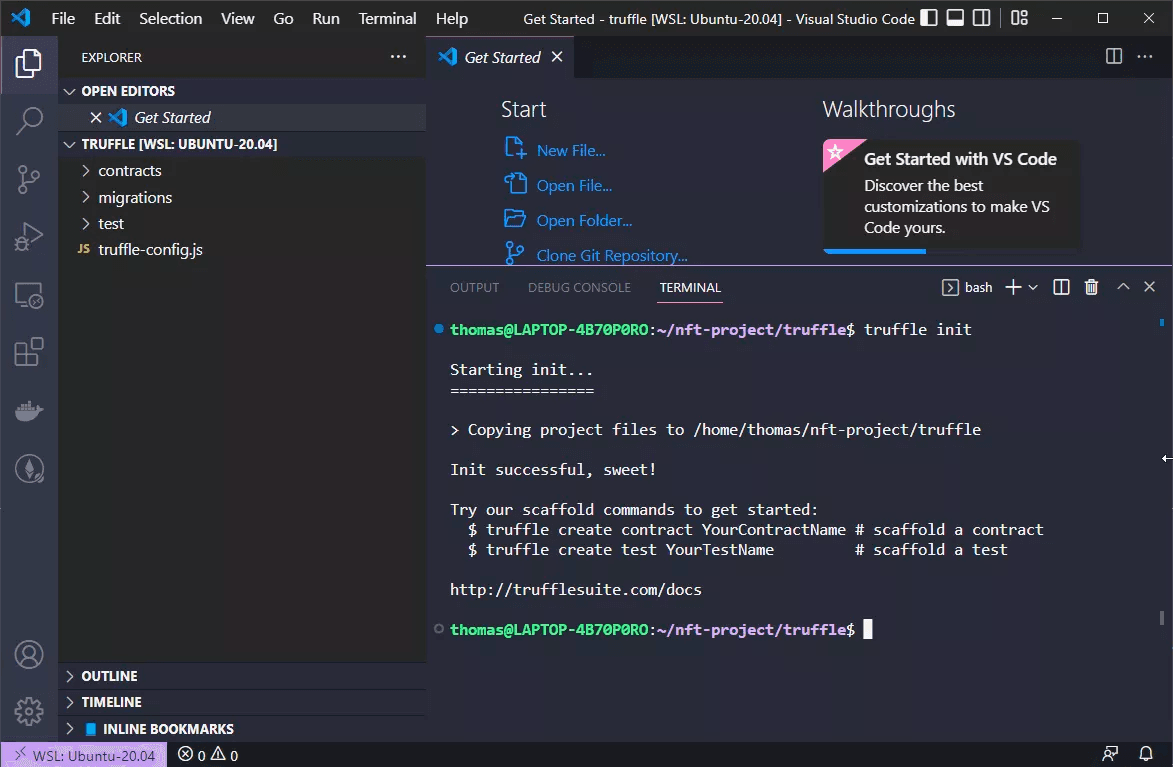Open the Run menu
Screen dimensions: 1173x767
tap(325, 19)
